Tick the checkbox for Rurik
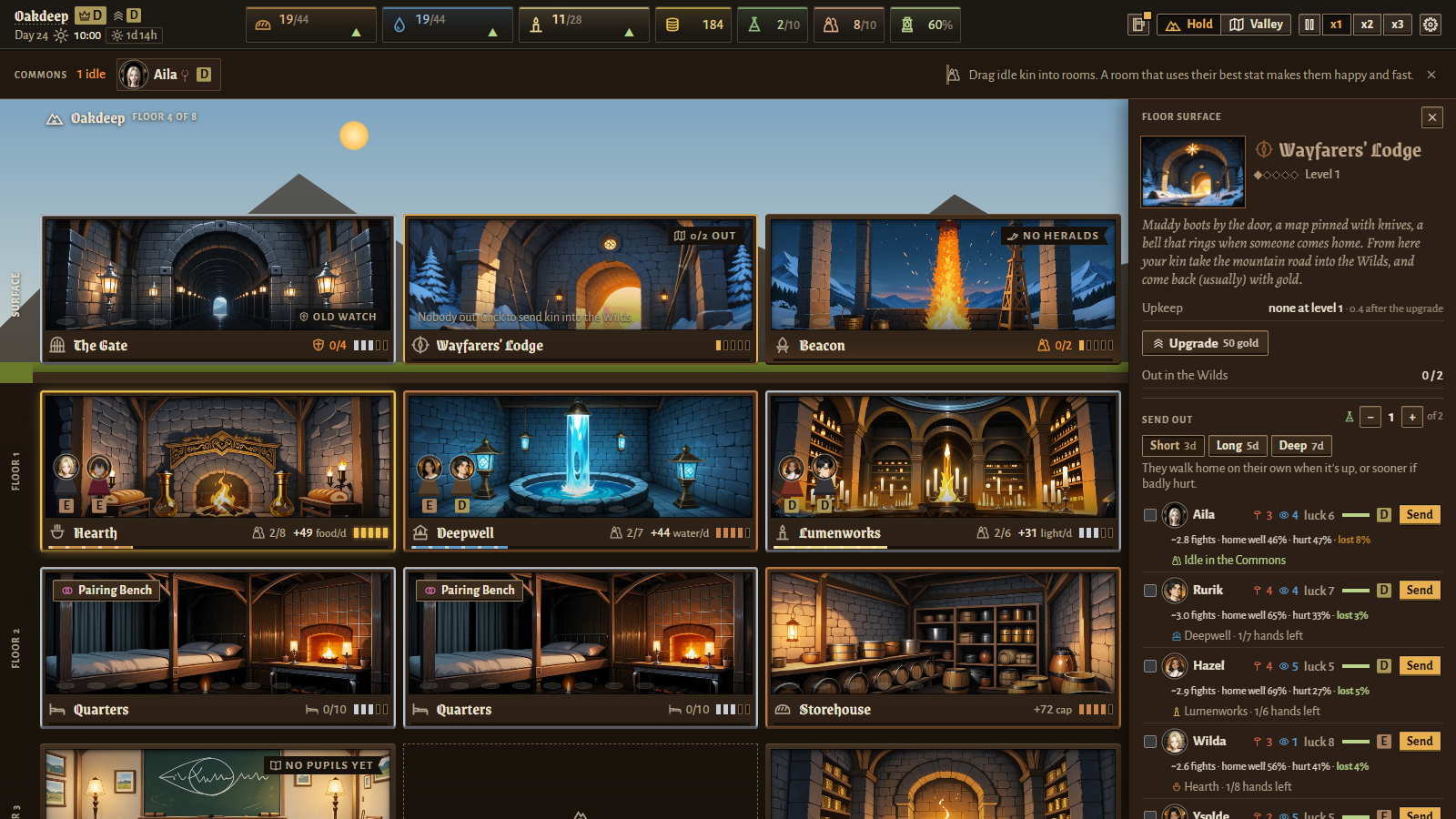1456x819 pixels. click(x=1150, y=591)
